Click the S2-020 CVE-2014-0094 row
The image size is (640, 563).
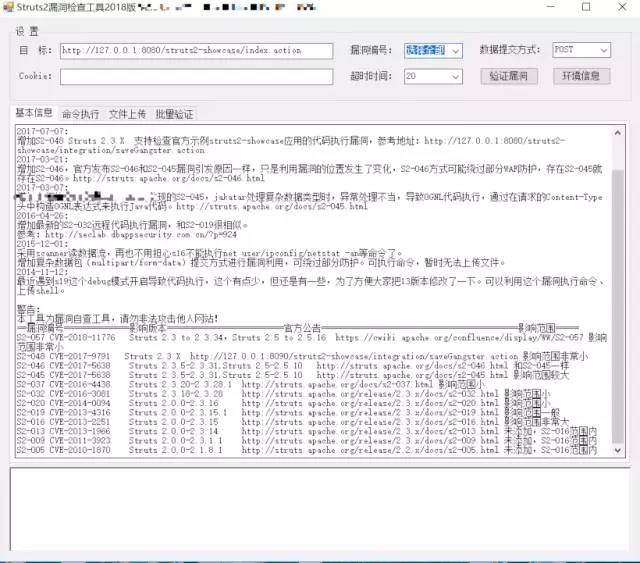point(283,403)
